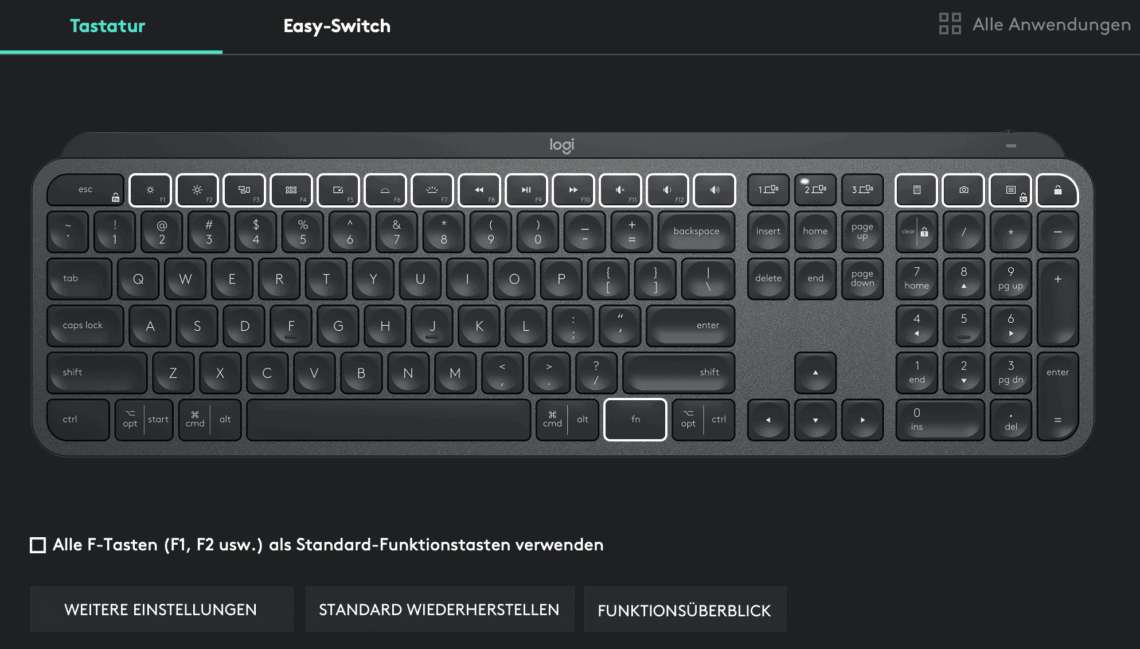The width and height of the screenshot is (1140, 649).
Task: Open the Mission Control key (F3)
Action: pyautogui.click(x=244, y=190)
